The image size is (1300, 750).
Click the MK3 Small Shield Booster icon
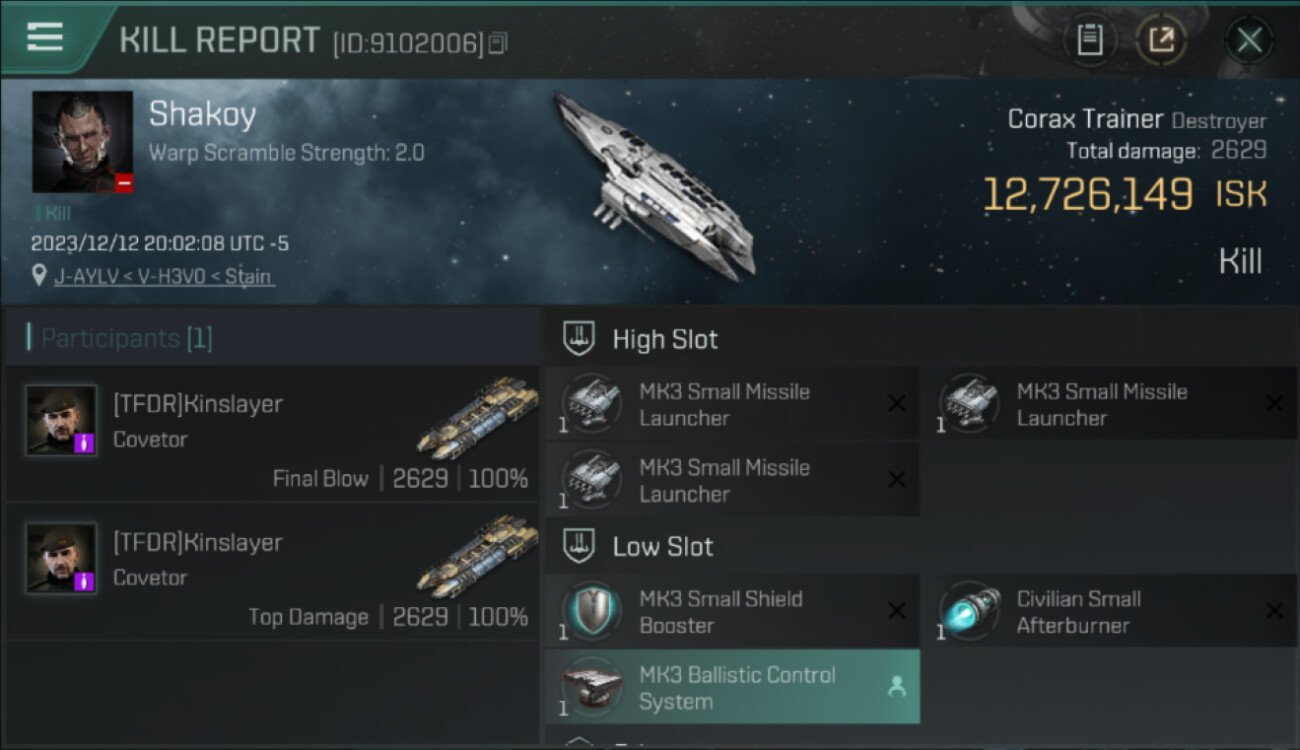(x=590, y=611)
